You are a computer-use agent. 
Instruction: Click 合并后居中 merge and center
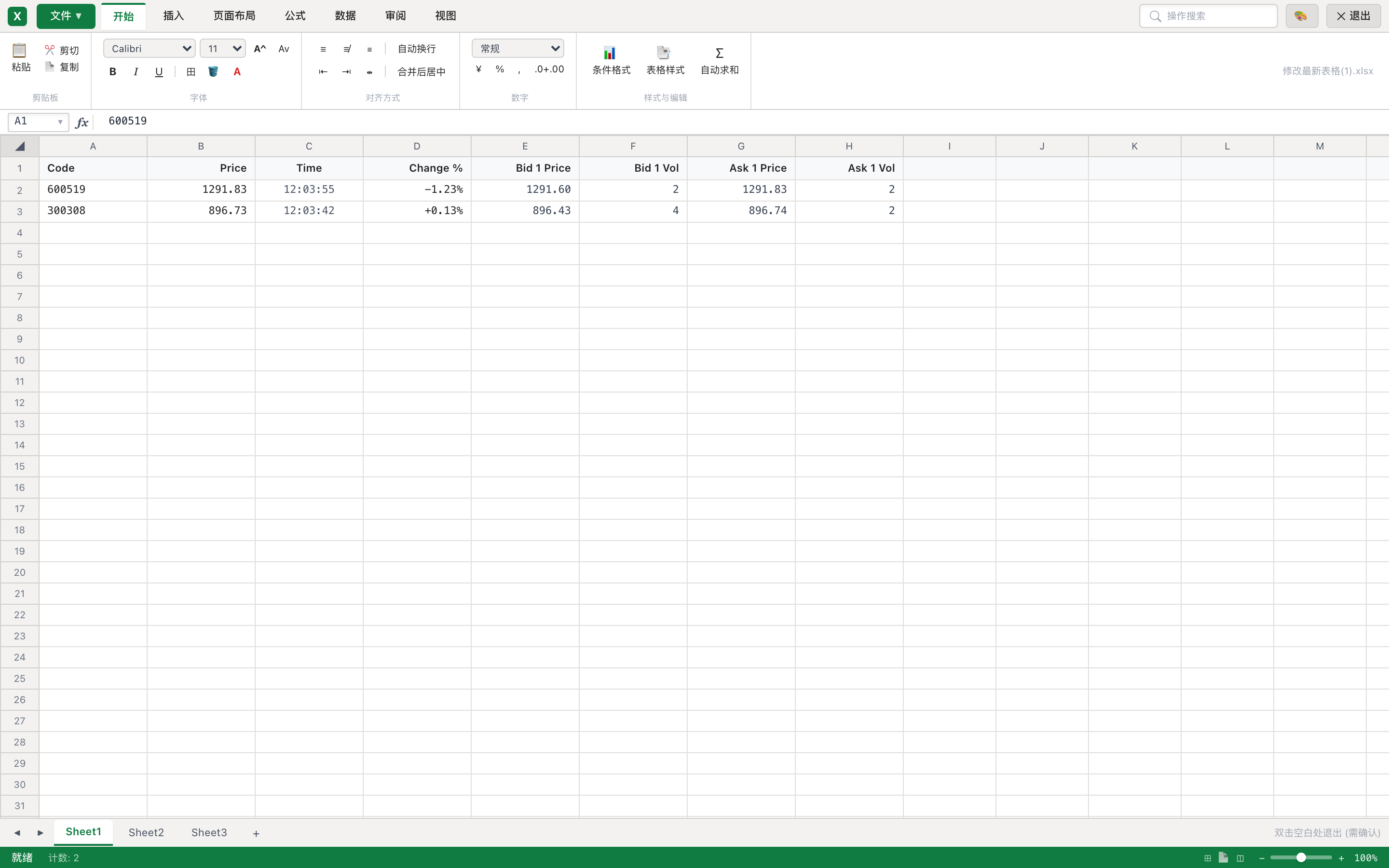(x=422, y=72)
